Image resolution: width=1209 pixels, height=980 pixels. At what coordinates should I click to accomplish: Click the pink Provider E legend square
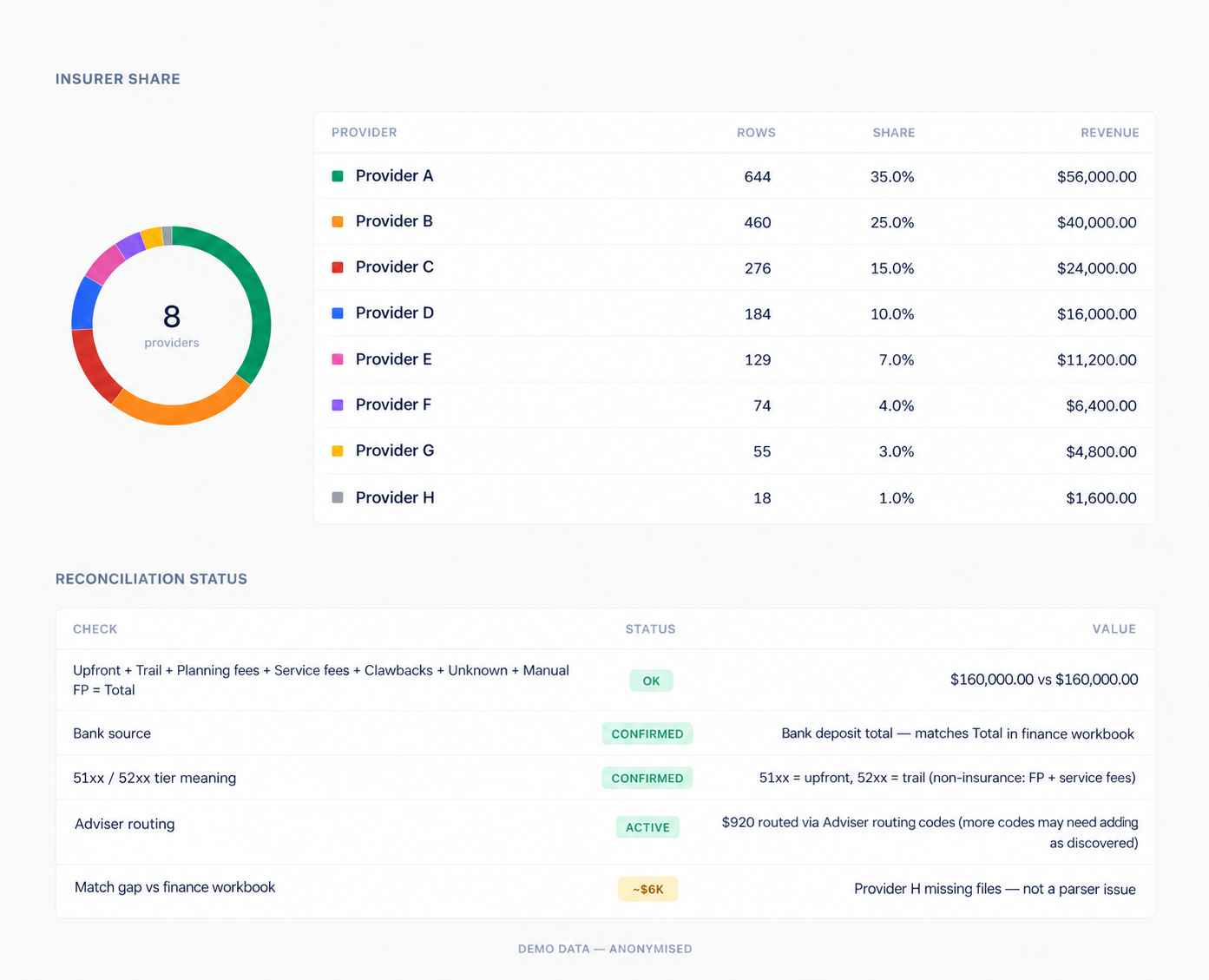pos(338,359)
